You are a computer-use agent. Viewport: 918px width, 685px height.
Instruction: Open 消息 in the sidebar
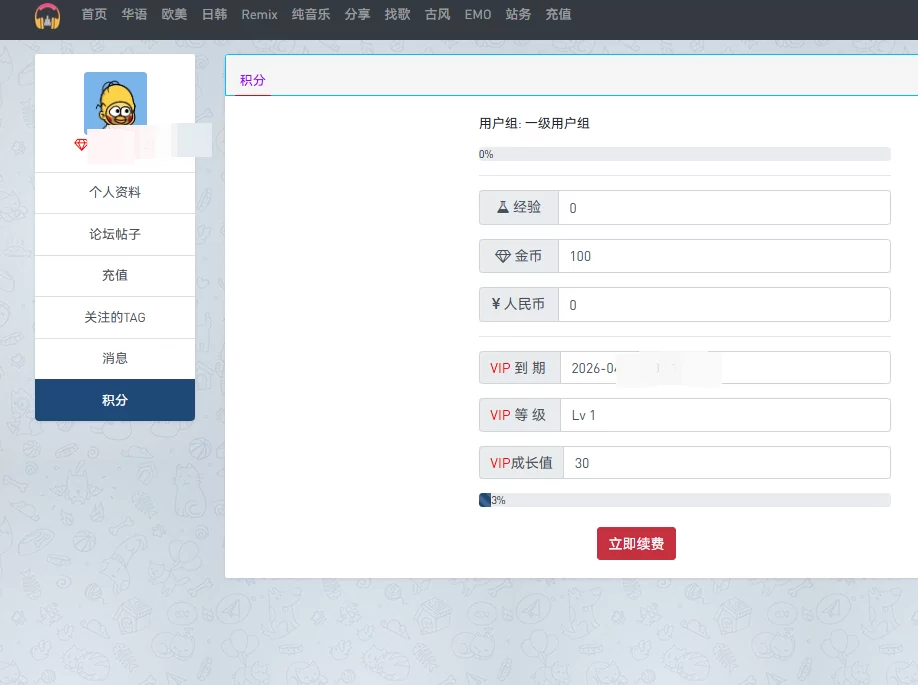pos(115,358)
